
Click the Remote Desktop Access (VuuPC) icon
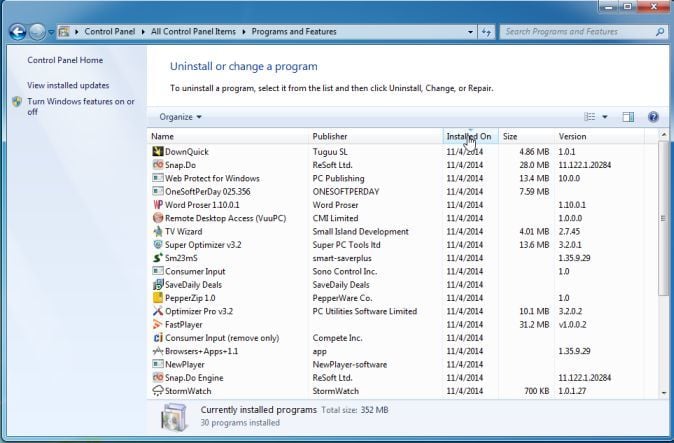(x=158, y=218)
